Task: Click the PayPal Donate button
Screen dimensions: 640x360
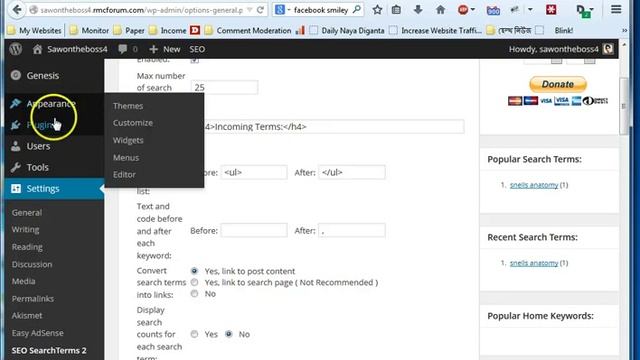Action: (558, 84)
